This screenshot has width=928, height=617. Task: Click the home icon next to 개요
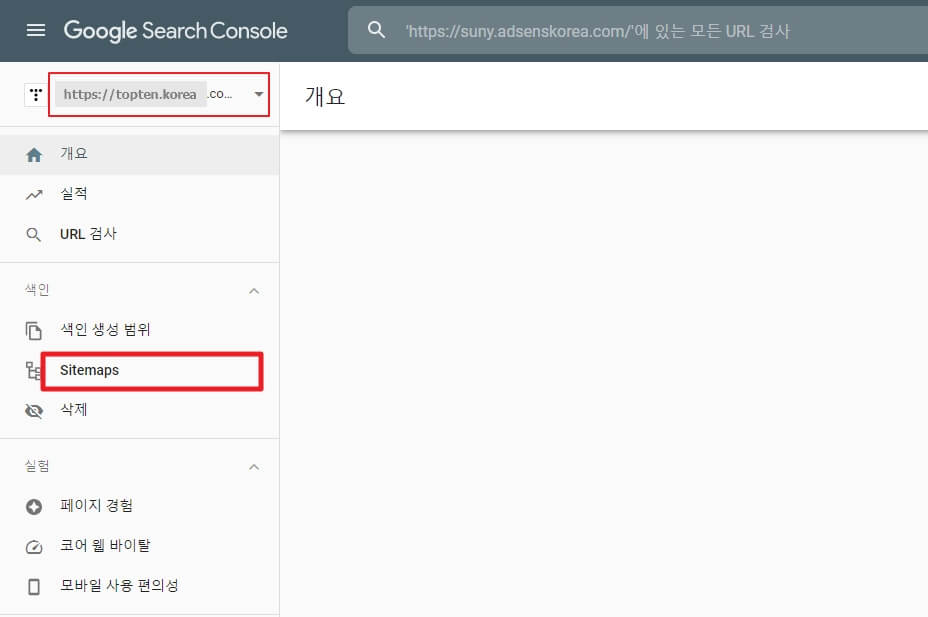pyautogui.click(x=34, y=155)
